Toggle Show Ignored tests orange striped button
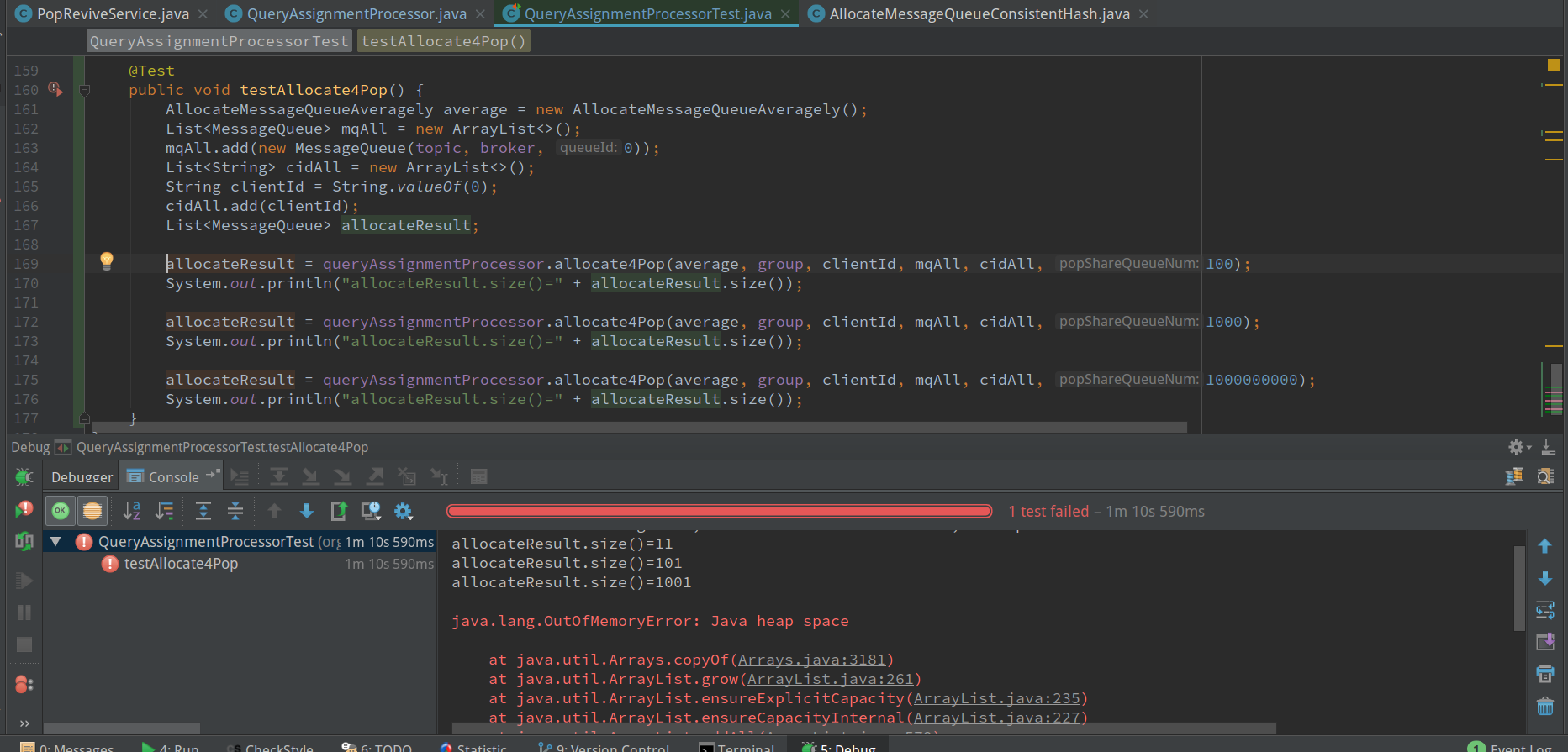This screenshot has width=1568, height=752. click(92, 510)
